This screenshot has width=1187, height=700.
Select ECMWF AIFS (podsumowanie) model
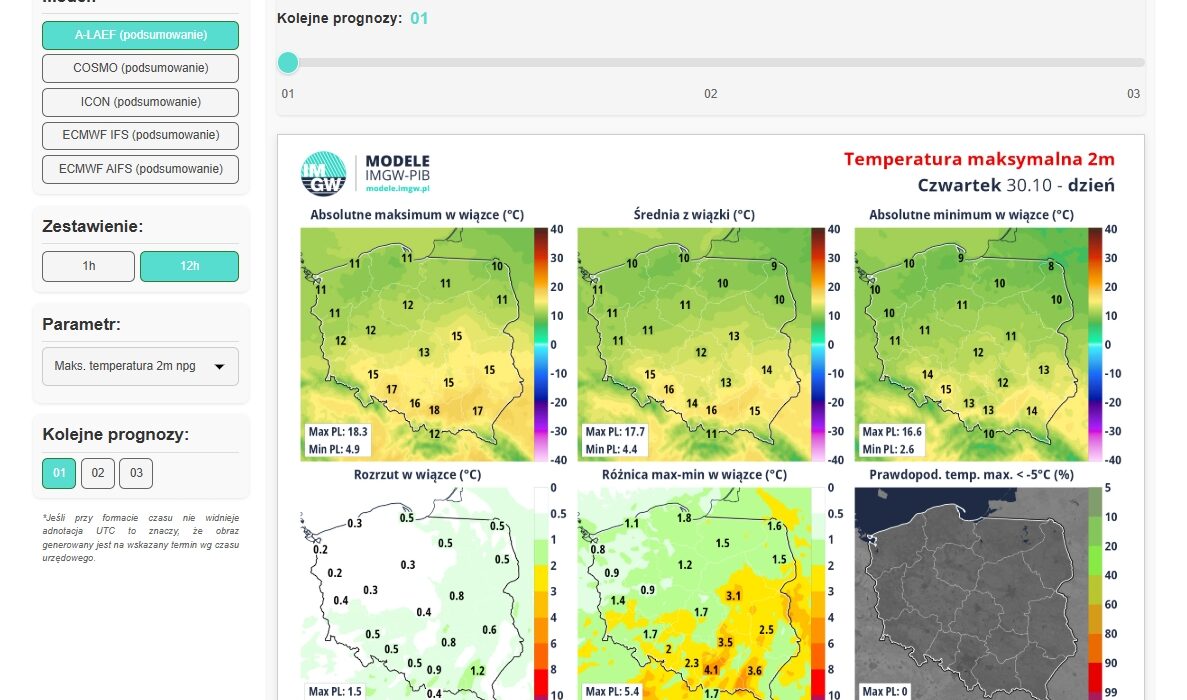click(140, 169)
